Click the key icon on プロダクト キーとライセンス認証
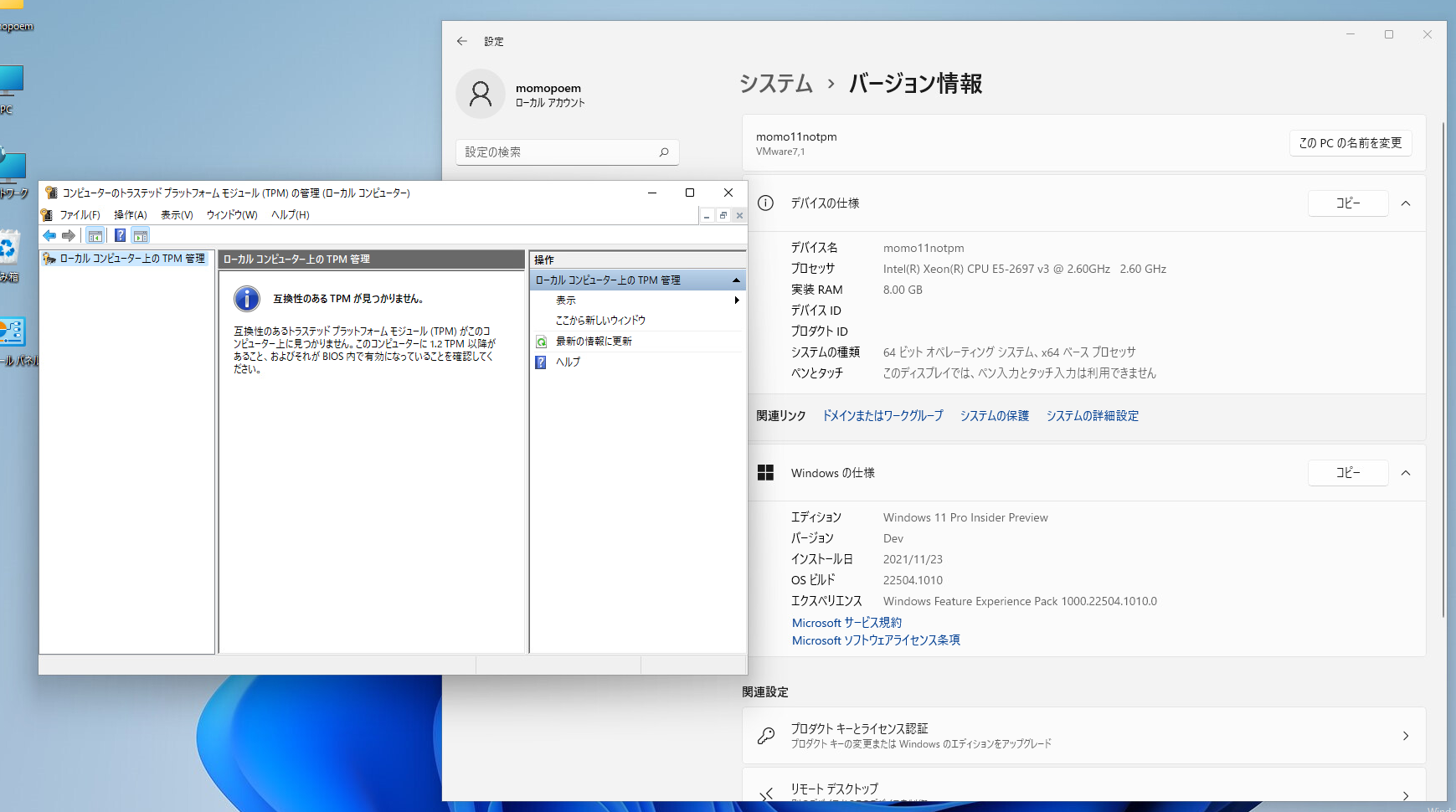The width and height of the screenshot is (1456, 812). coord(766,736)
